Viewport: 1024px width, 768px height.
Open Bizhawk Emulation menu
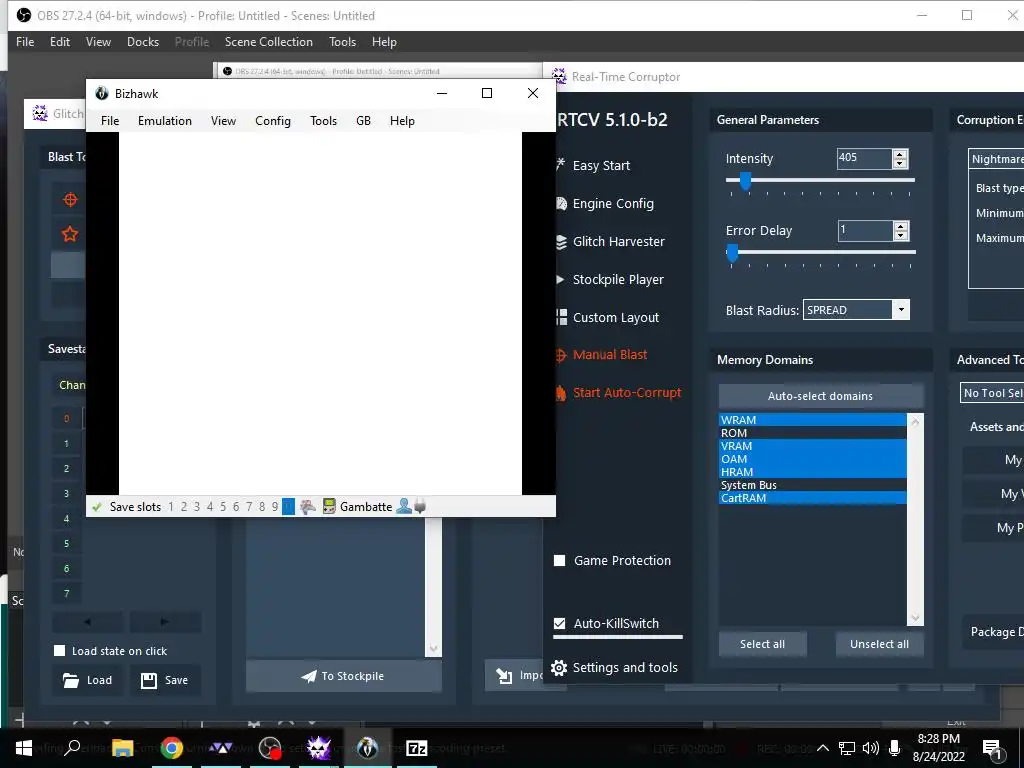[165, 121]
